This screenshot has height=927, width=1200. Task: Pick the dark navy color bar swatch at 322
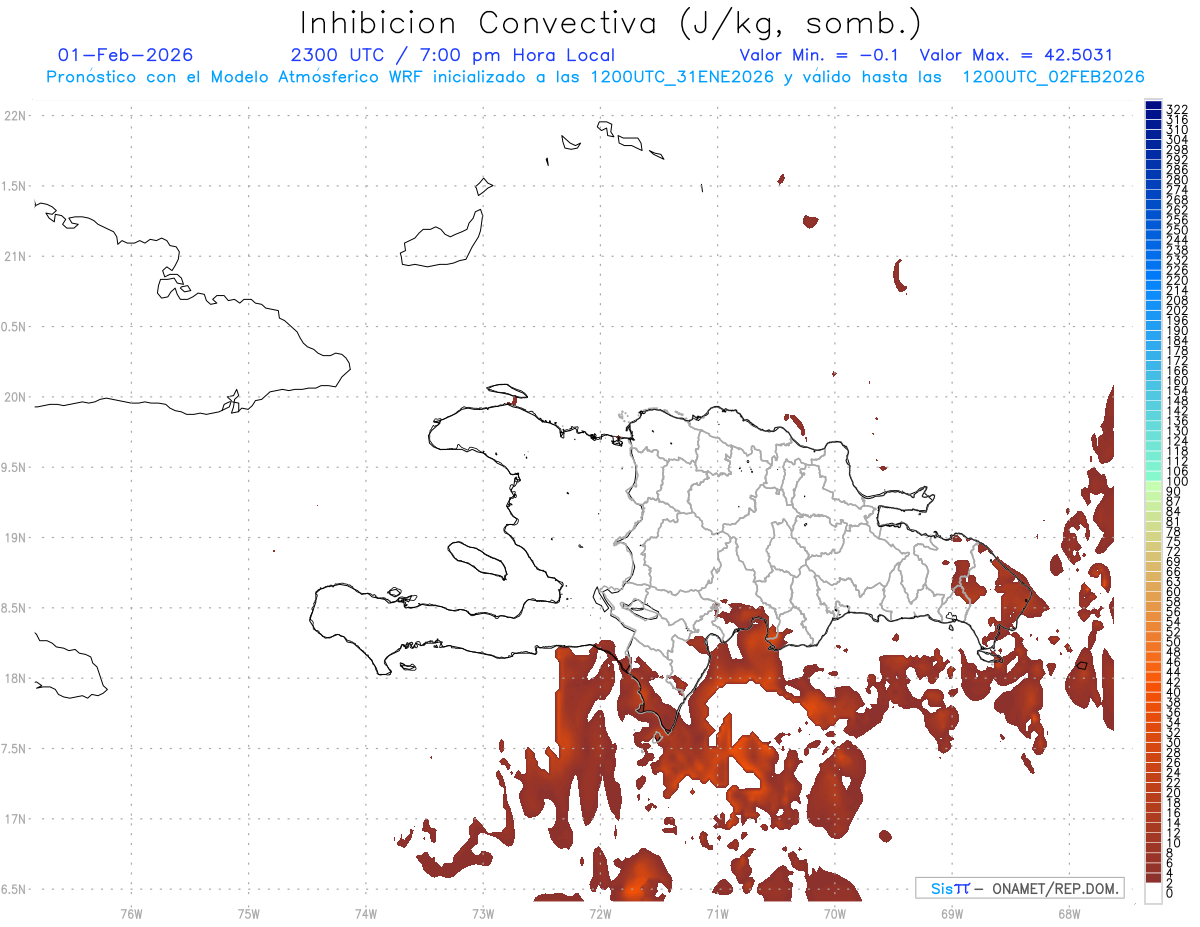(1153, 106)
